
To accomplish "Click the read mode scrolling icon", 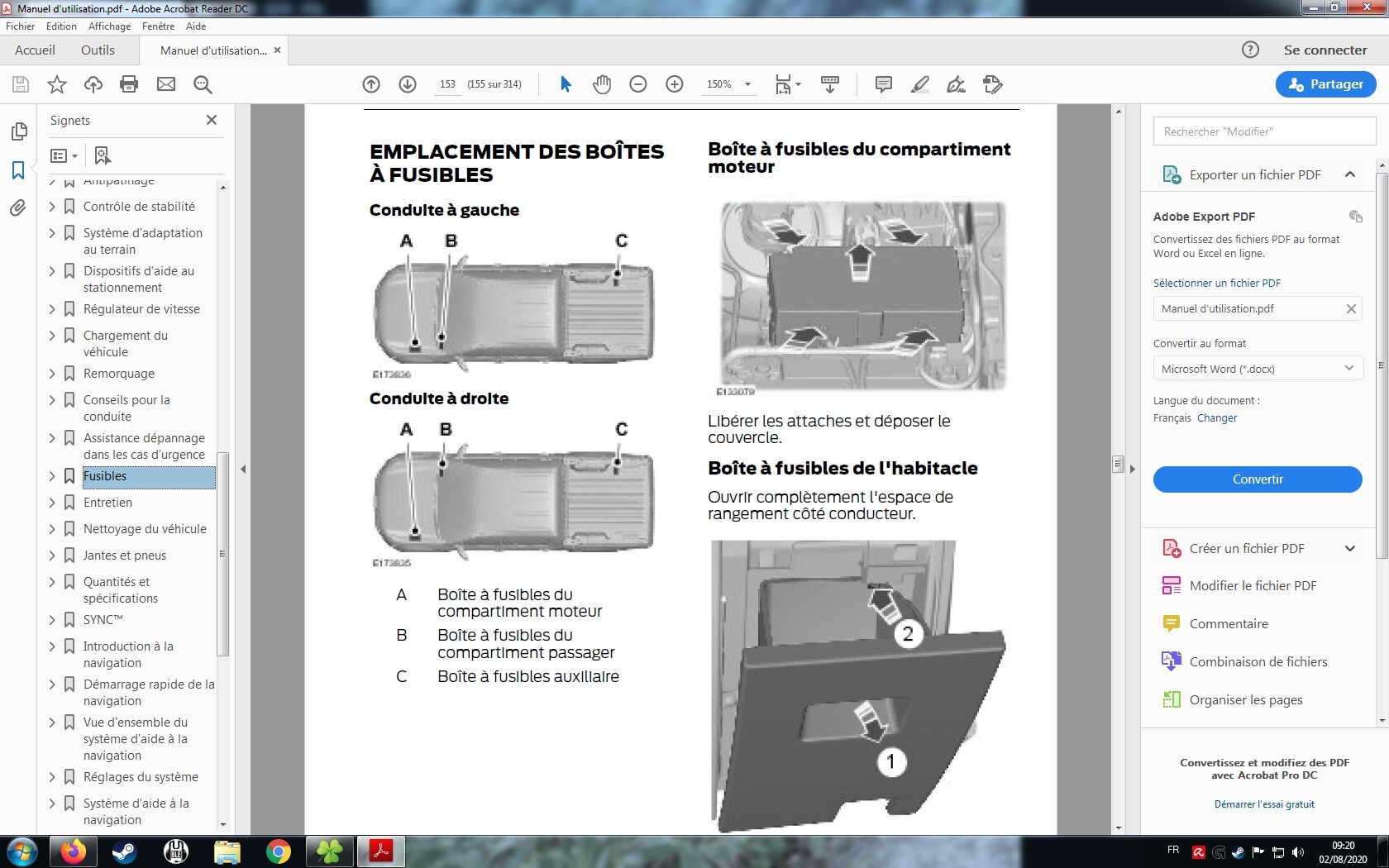I will pyautogui.click(x=830, y=84).
